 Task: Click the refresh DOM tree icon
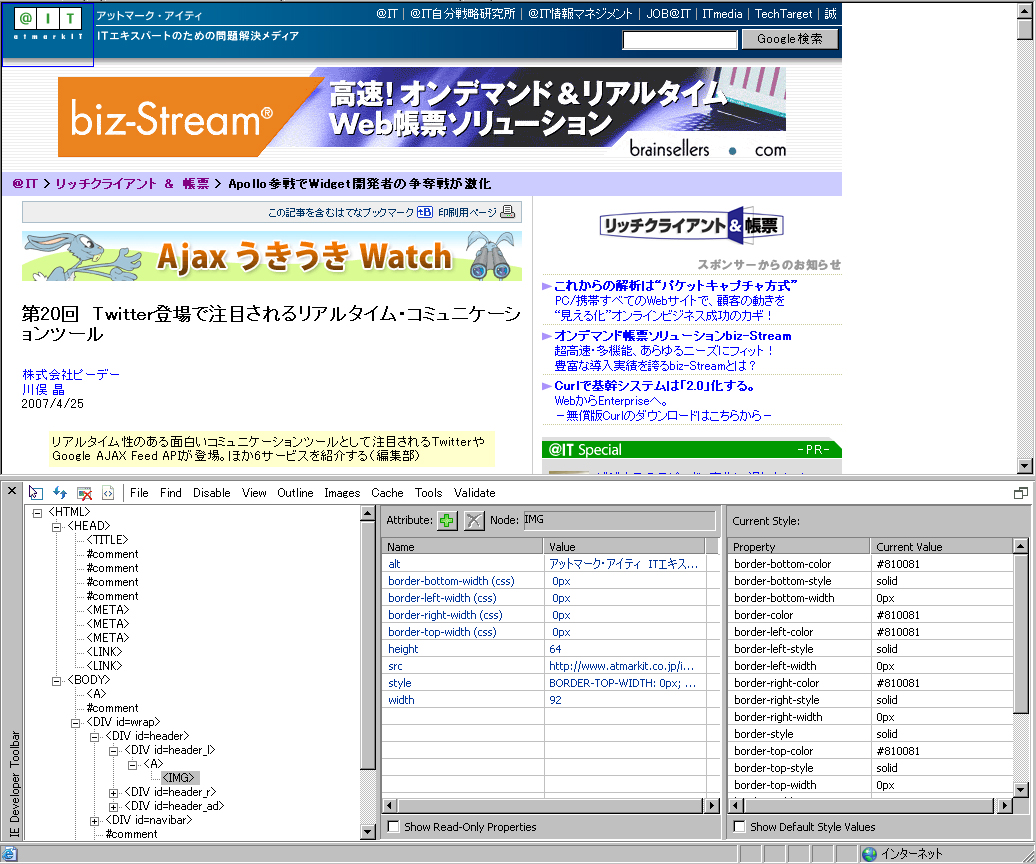pos(60,493)
